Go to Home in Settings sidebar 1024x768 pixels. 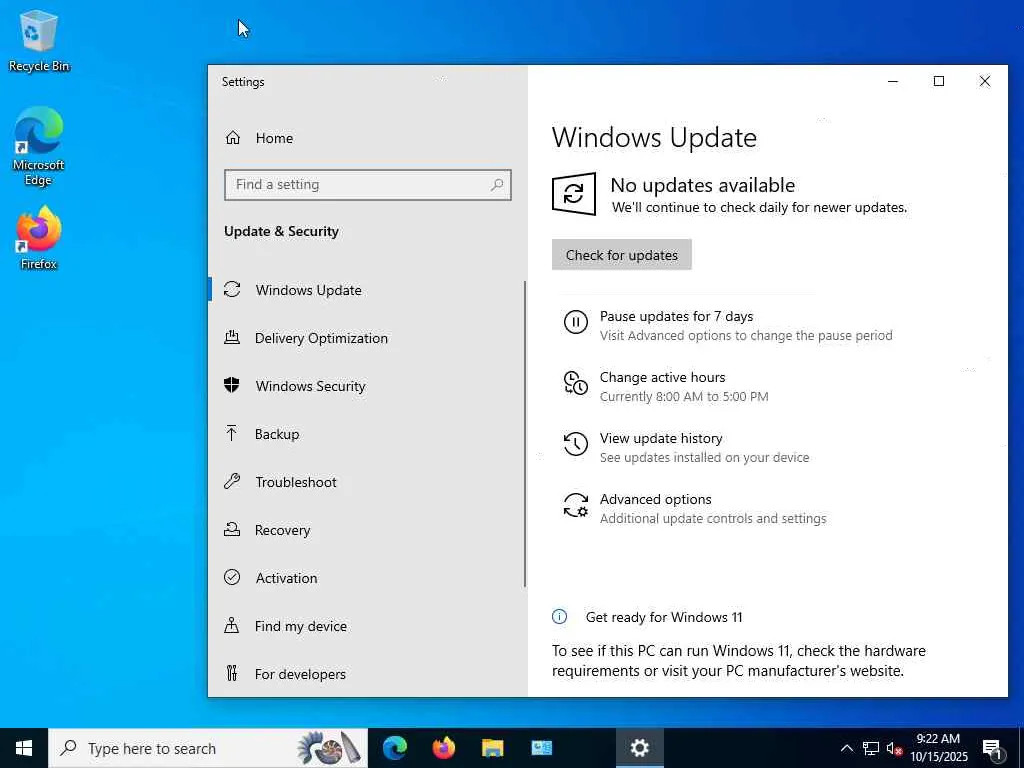(x=367, y=138)
